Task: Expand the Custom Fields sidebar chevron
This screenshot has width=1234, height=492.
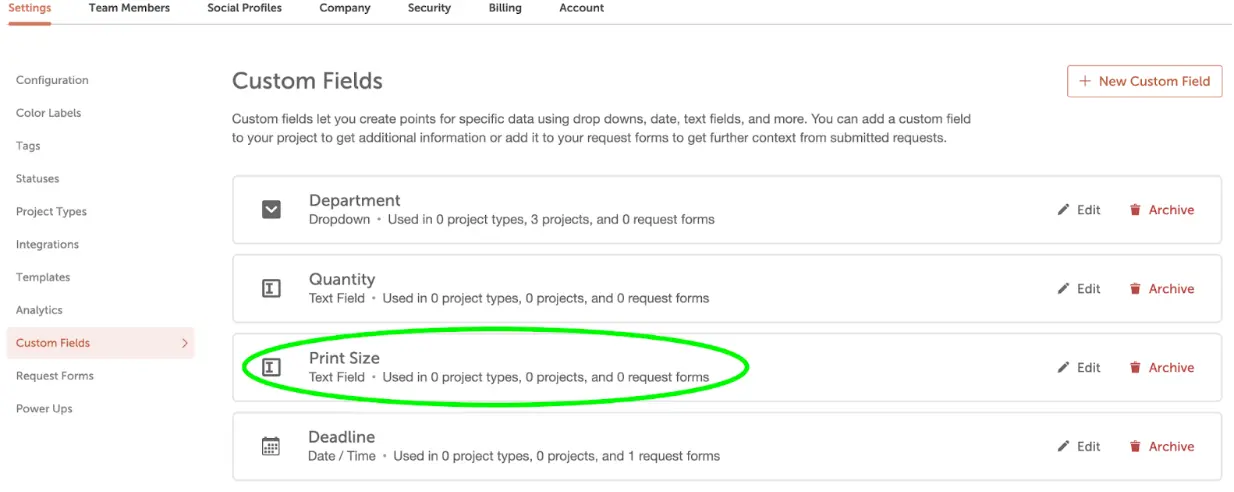Action: click(x=184, y=343)
